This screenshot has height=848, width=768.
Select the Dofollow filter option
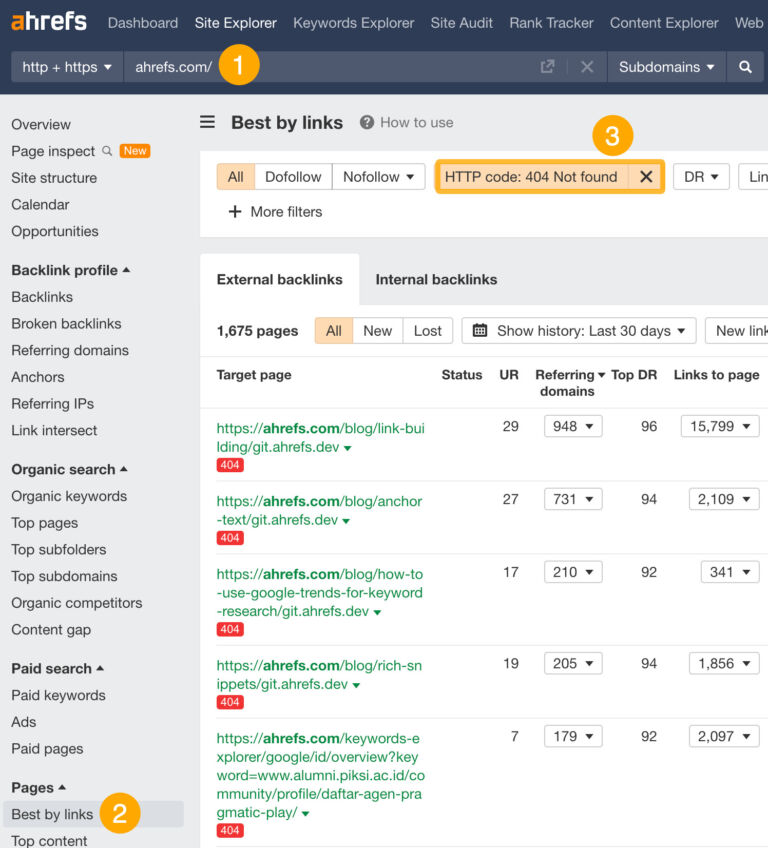click(x=292, y=176)
